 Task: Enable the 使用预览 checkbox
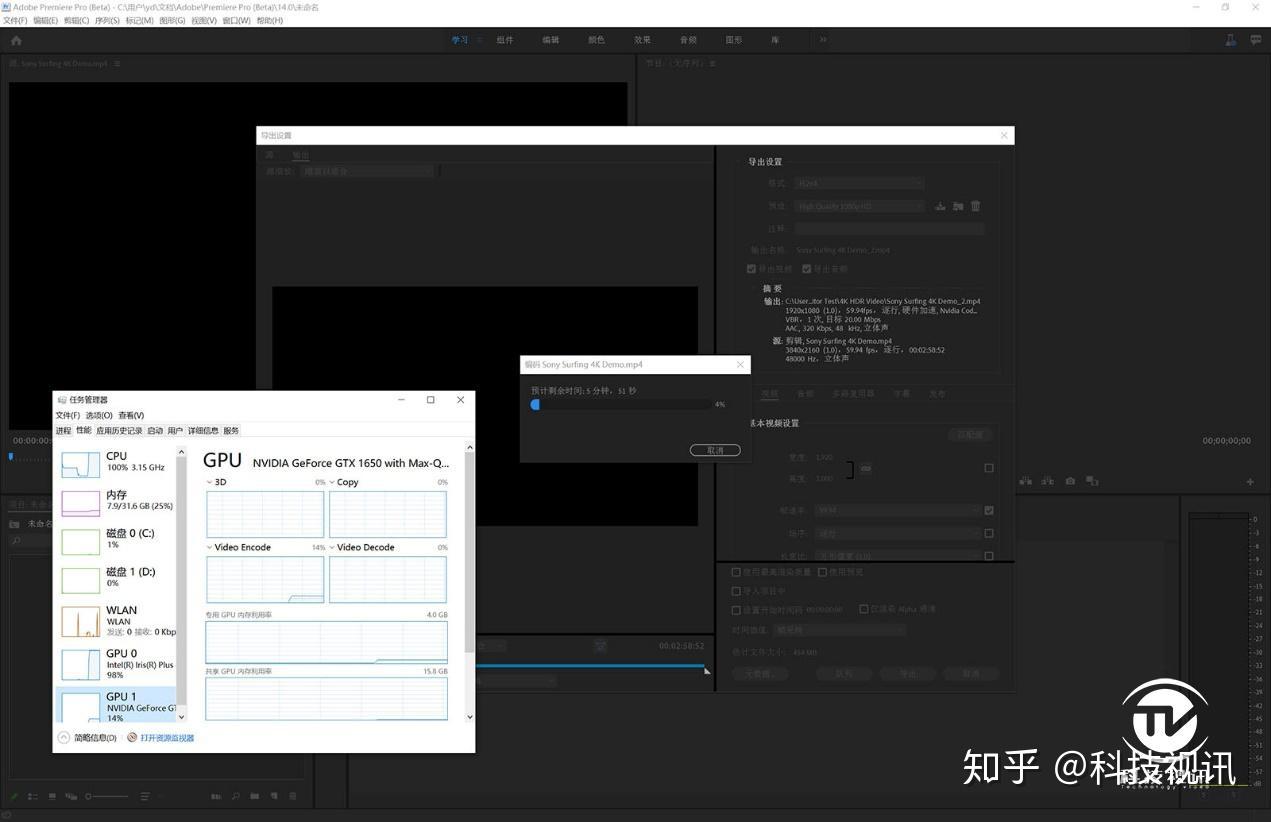tap(822, 572)
